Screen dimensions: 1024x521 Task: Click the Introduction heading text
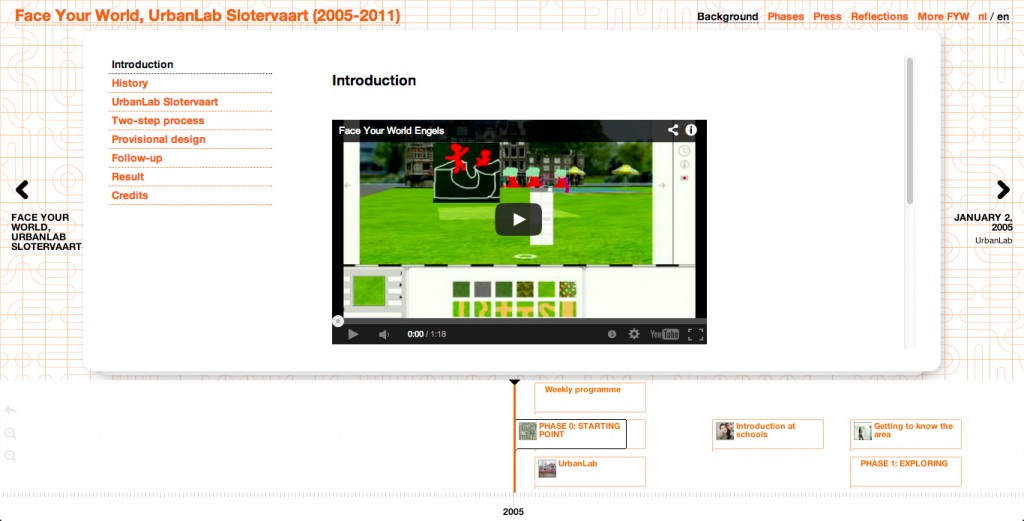pyautogui.click(x=374, y=80)
